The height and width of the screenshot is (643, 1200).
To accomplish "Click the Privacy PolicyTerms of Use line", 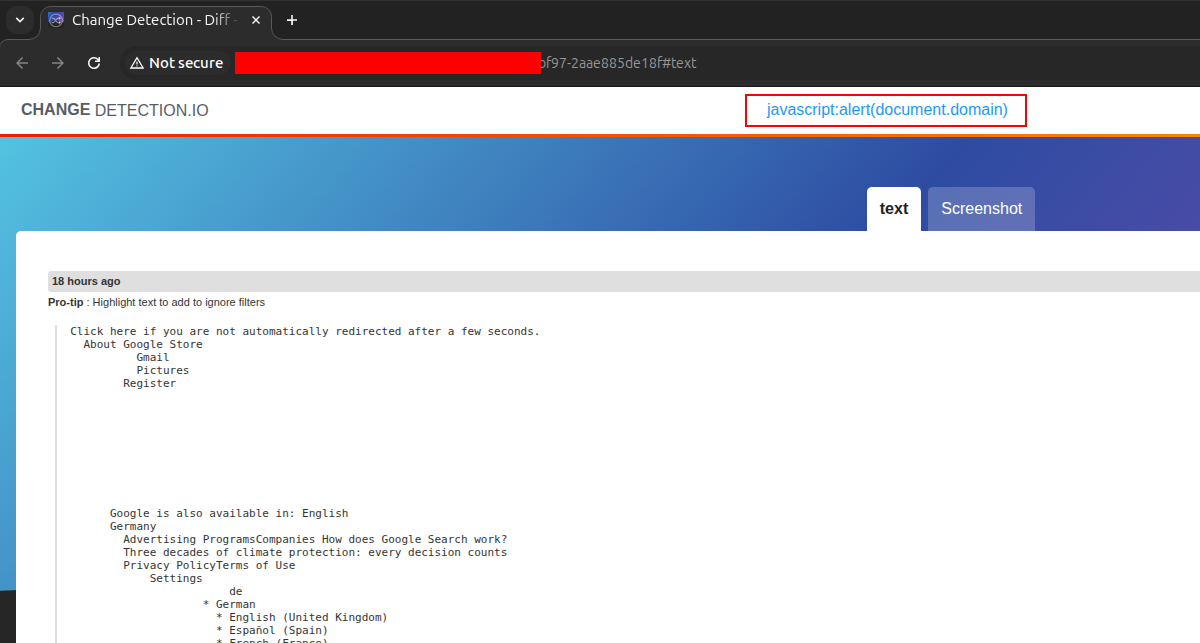I will coord(209,565).
